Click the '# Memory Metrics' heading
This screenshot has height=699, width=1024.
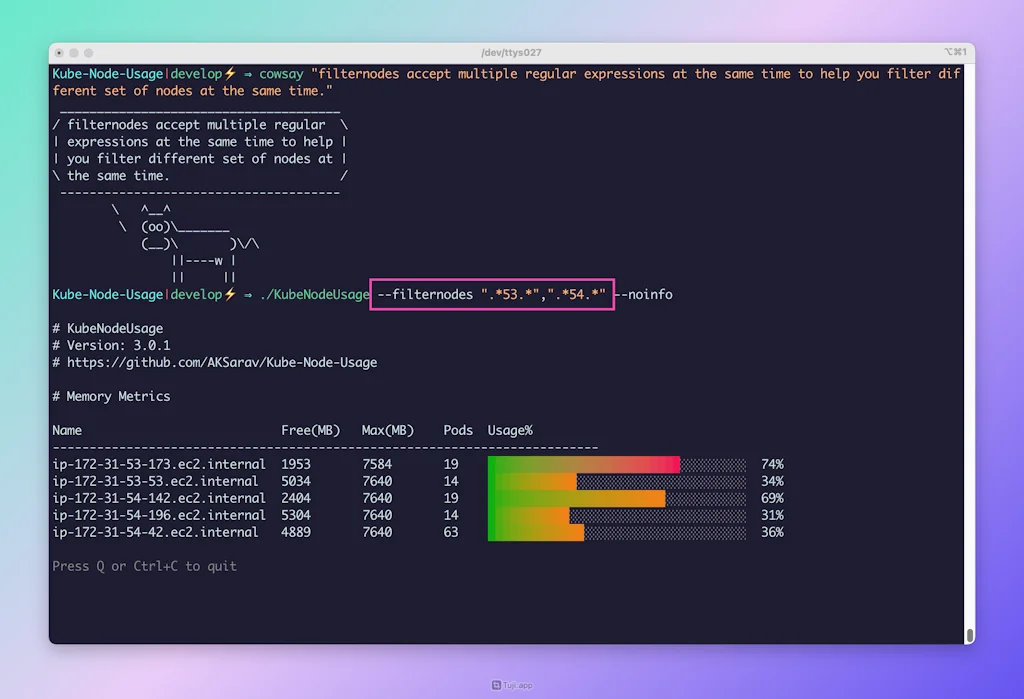click(111, 396)
